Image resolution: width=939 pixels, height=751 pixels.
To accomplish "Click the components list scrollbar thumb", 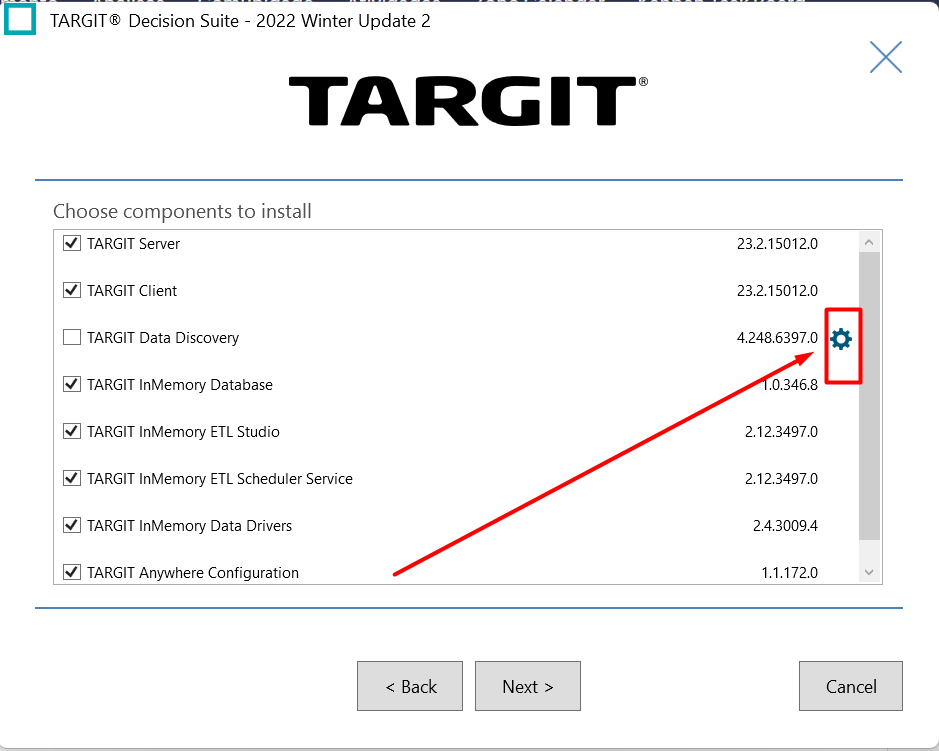I will 869,396.
